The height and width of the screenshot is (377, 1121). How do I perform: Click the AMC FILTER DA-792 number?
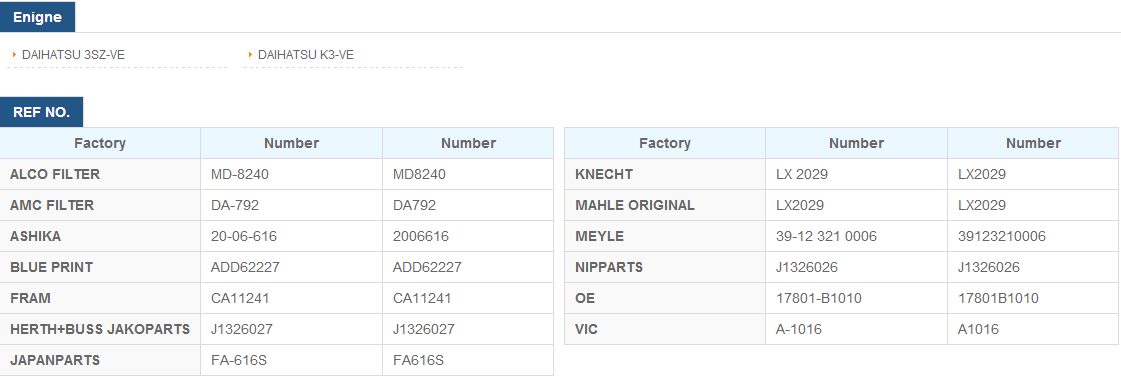click(235, 205)
